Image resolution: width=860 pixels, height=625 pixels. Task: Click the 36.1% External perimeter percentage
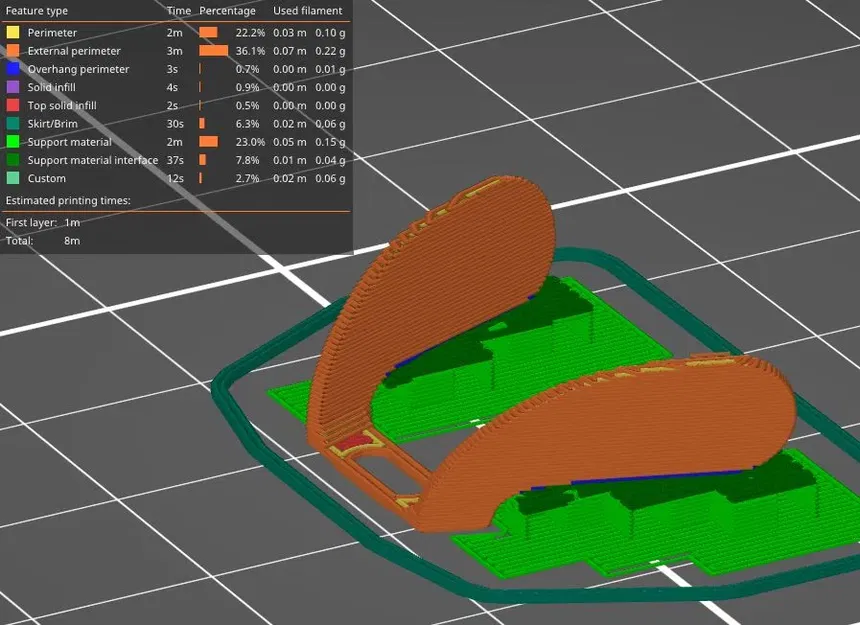point(250,51)
